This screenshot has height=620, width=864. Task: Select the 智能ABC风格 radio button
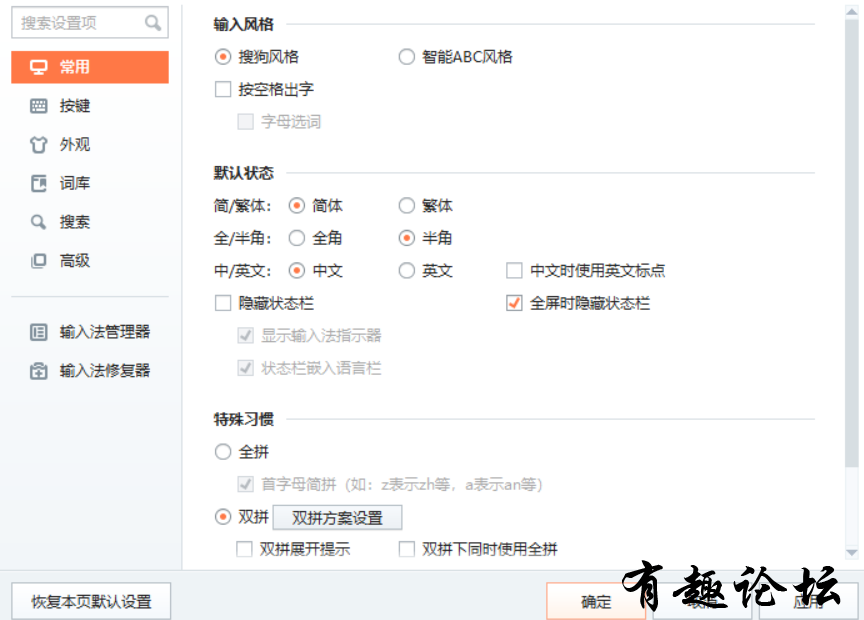406,57
